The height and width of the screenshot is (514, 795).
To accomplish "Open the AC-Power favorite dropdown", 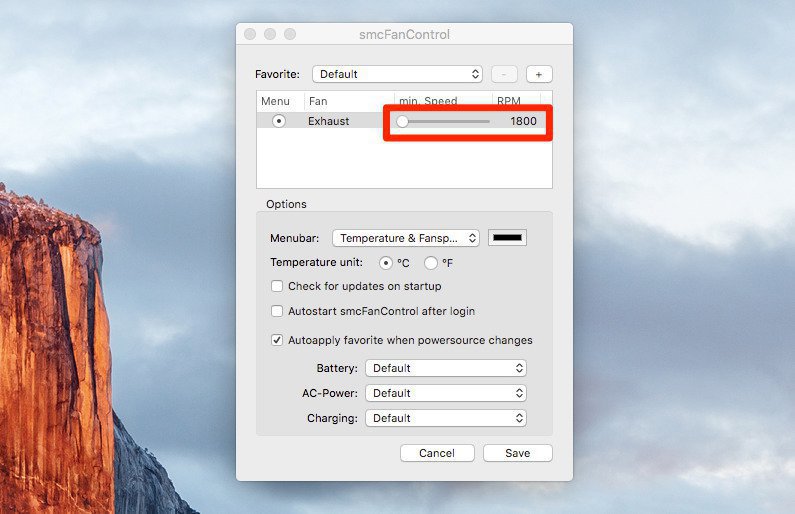I will tap(446, 393).
